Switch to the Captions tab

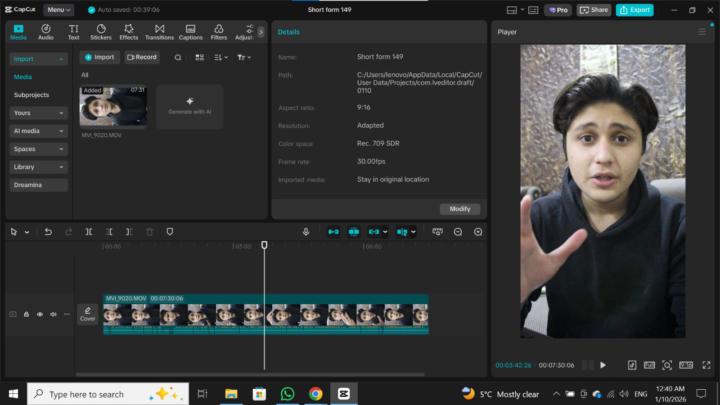[190, 31]
